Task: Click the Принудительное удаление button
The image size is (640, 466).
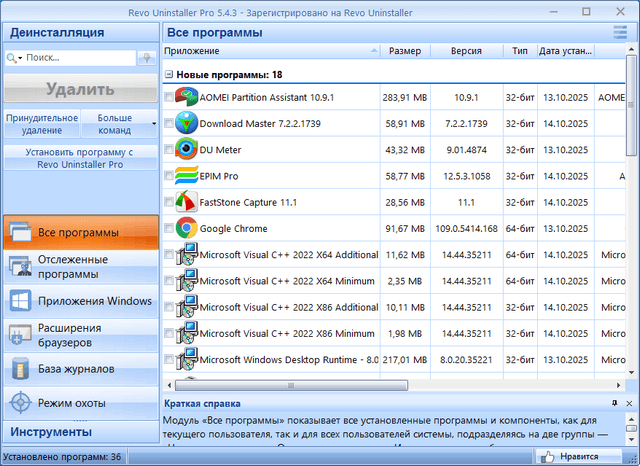Action: tap(41, 123)
